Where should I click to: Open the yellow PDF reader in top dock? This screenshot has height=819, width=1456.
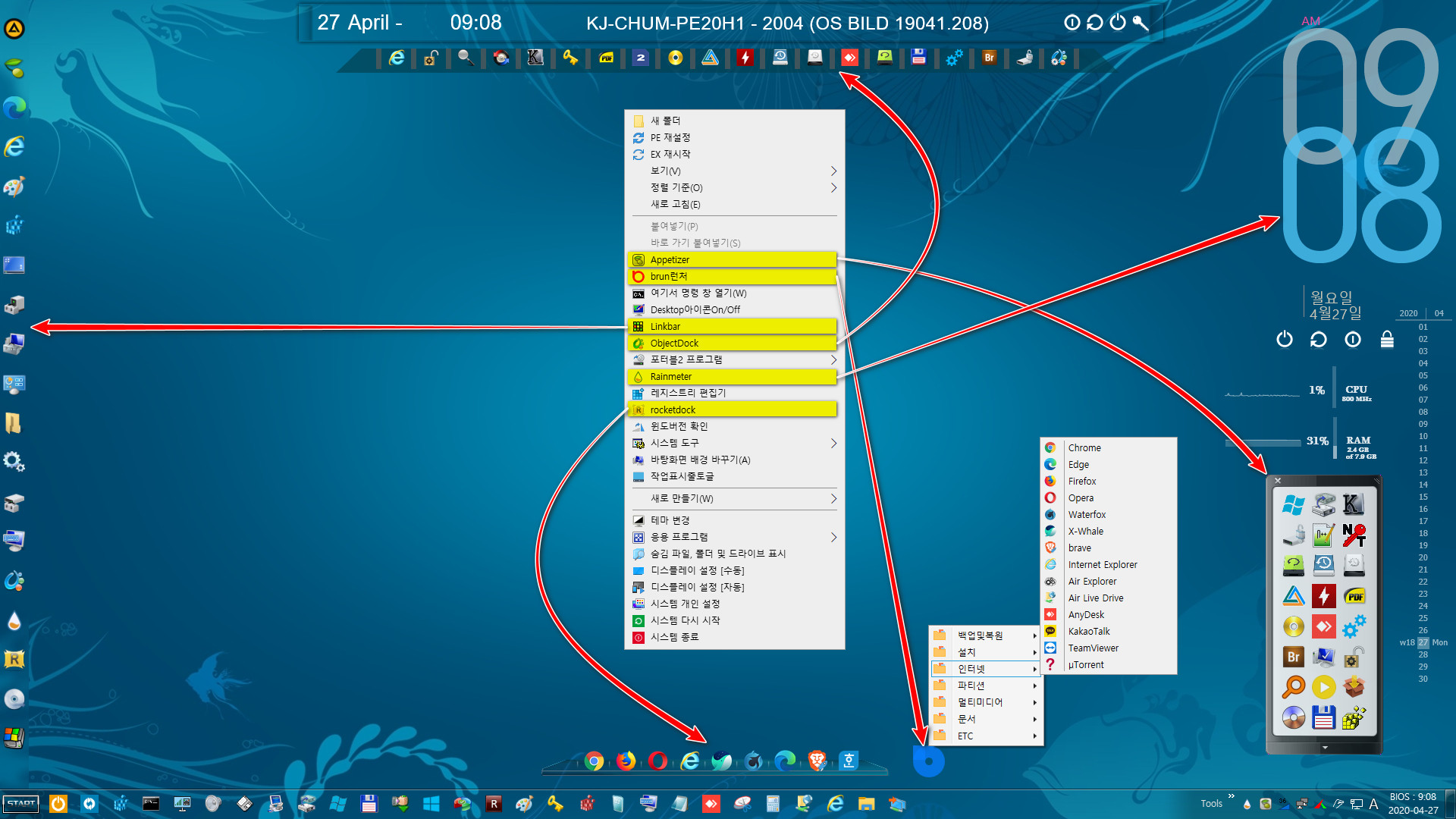coord(606,58)
